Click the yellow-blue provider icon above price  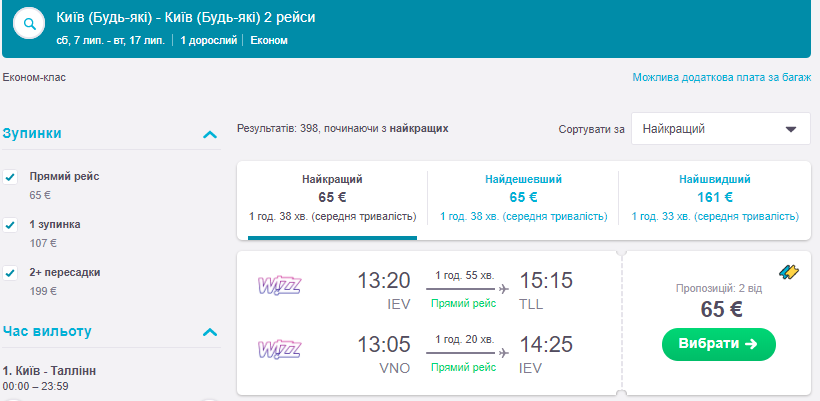coord(788,271)
